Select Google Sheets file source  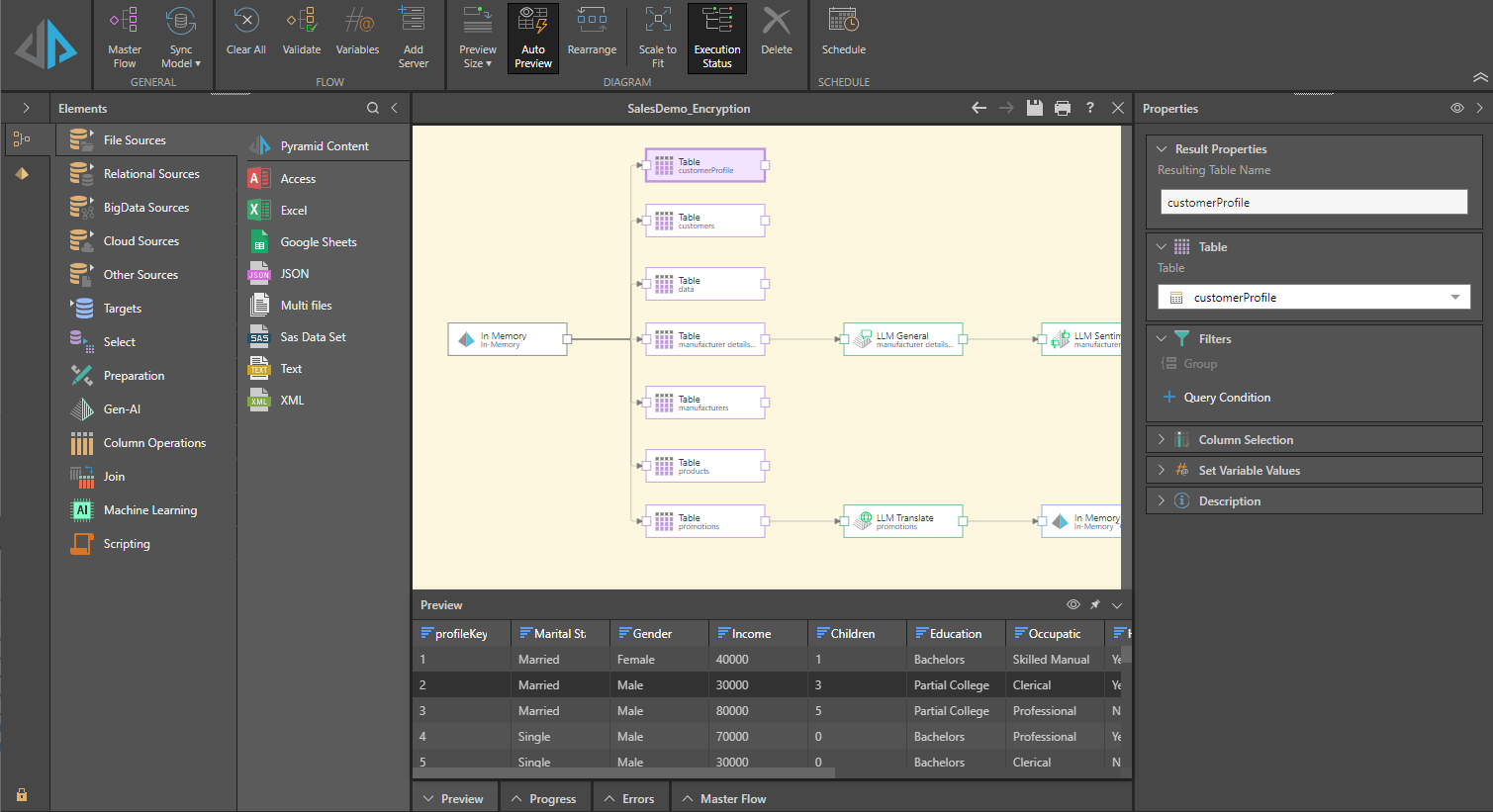(318, 242)
